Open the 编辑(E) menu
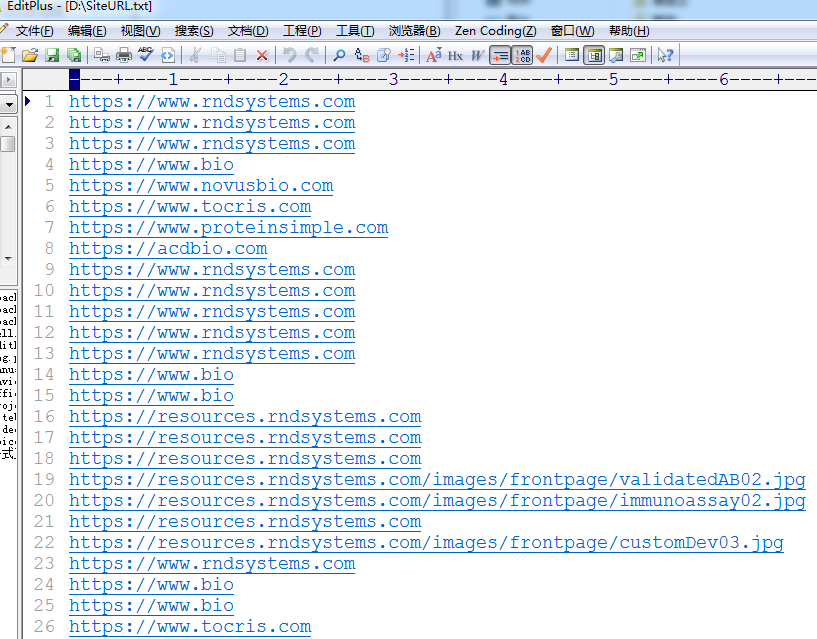 (87, 31)
